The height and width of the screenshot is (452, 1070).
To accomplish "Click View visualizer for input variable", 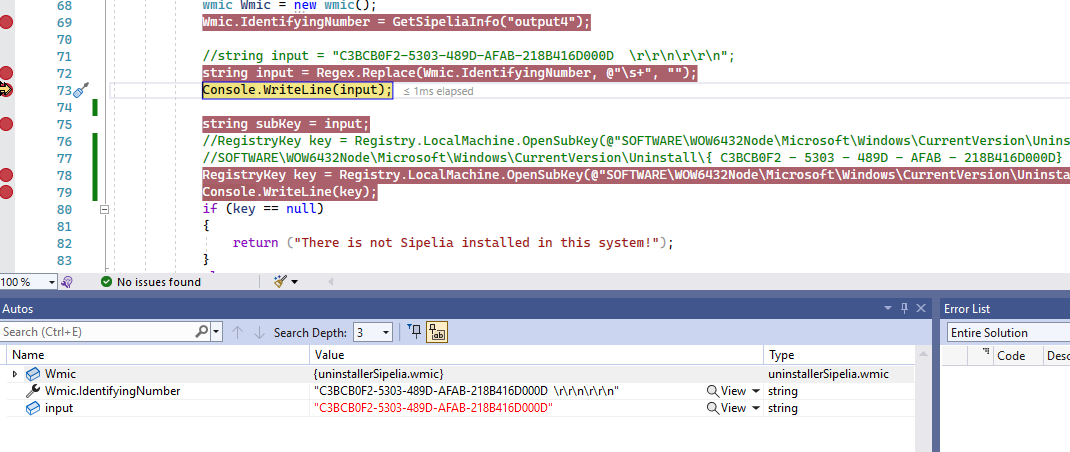I will coord(726,408).
